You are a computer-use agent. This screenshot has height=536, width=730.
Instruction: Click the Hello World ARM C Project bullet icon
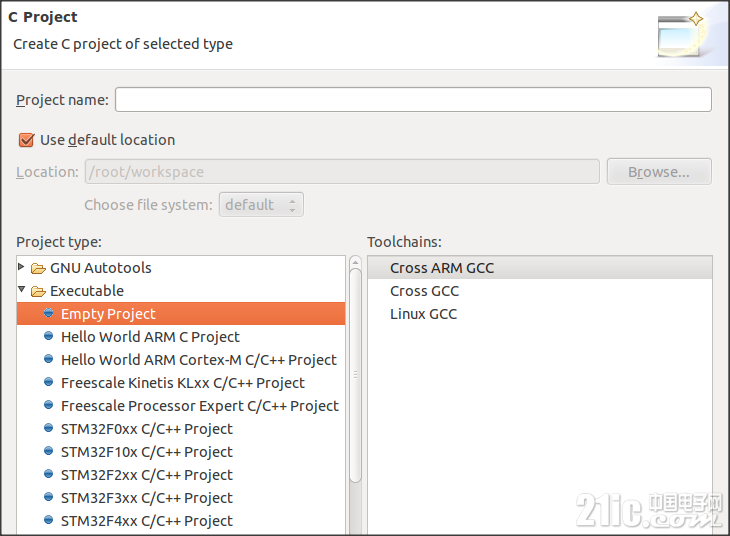click(48, 335)
